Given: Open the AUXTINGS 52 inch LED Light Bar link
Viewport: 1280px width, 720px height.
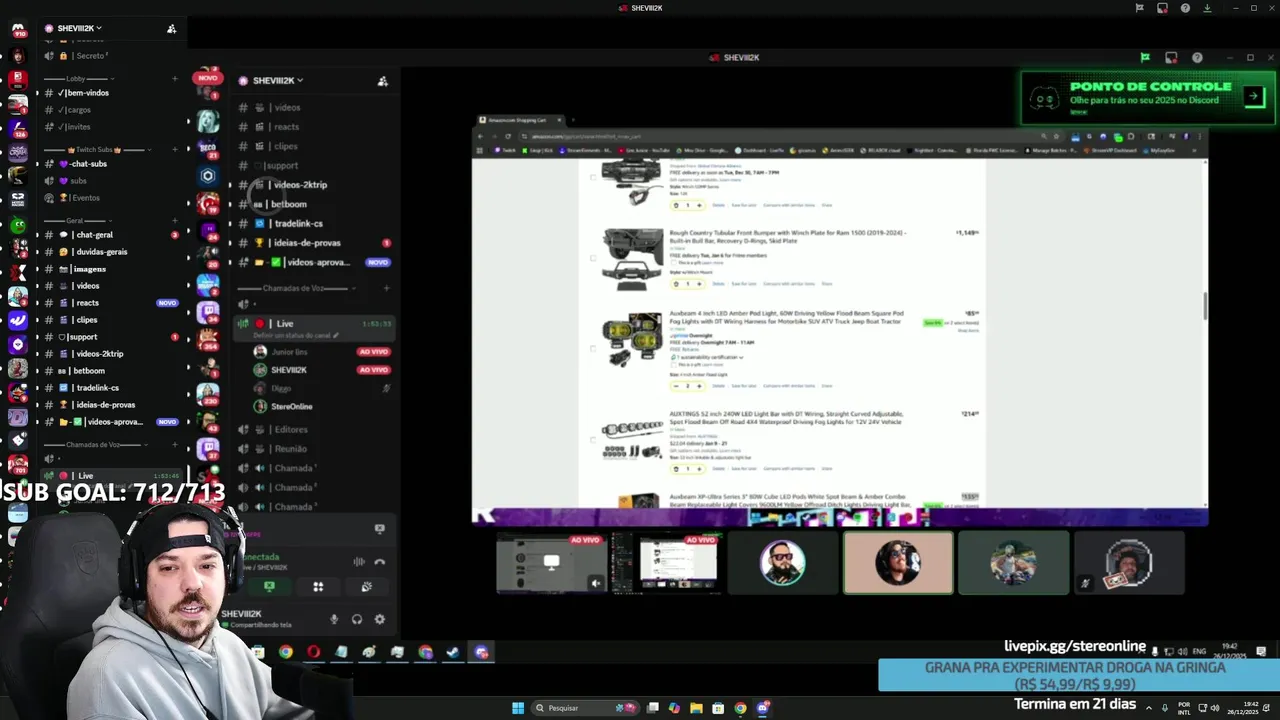Looking at the screenshot, I should (x=786, y=417).
